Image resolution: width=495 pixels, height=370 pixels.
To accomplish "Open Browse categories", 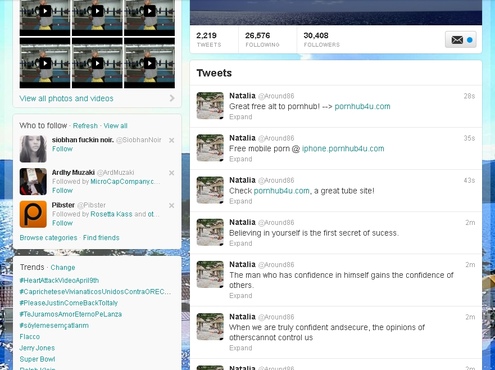I will coord(48,238).
